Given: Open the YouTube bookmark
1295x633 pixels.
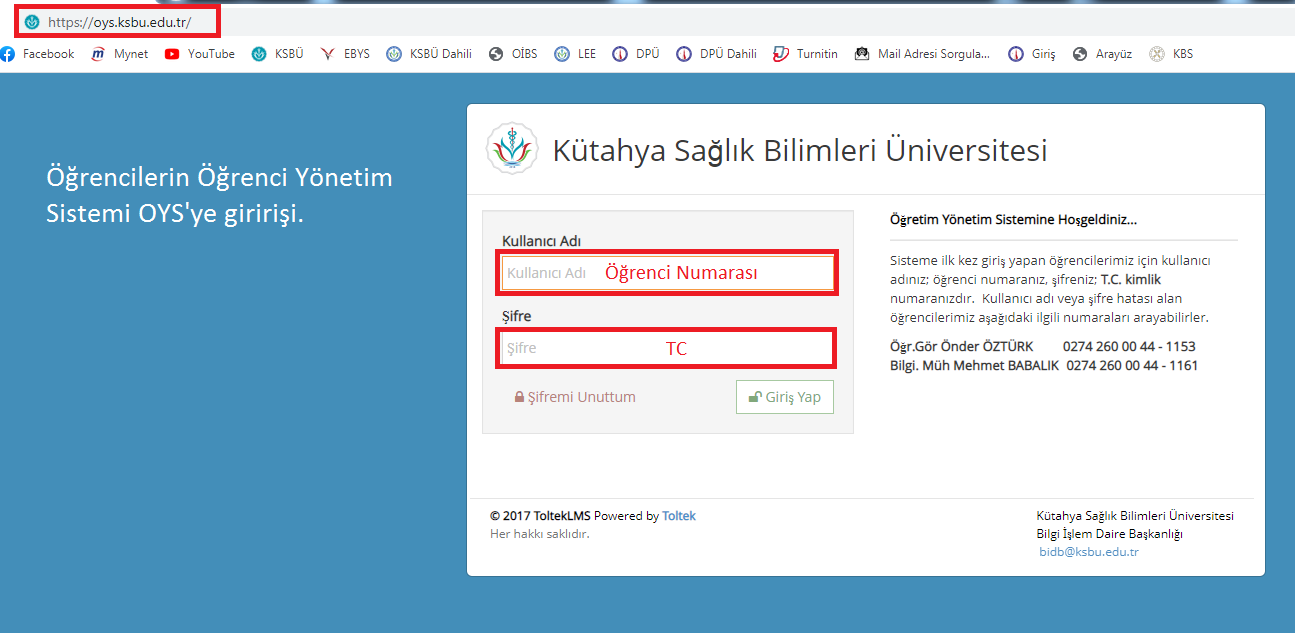Looking at the screenshot, I should 200,54.
